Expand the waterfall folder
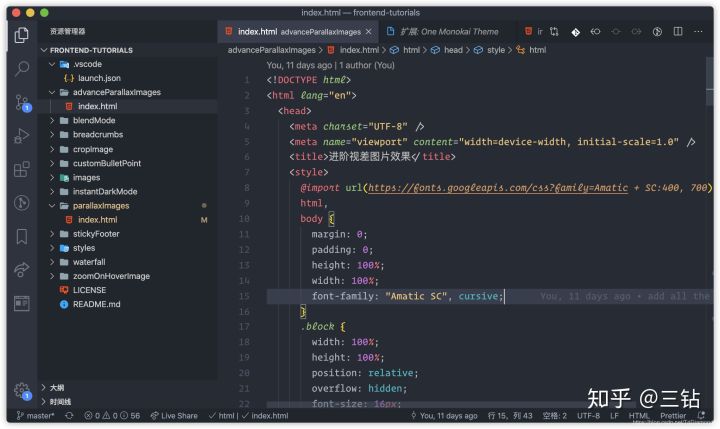The height and width of the screenshot is (429, 720). click(x=52, y=262)
